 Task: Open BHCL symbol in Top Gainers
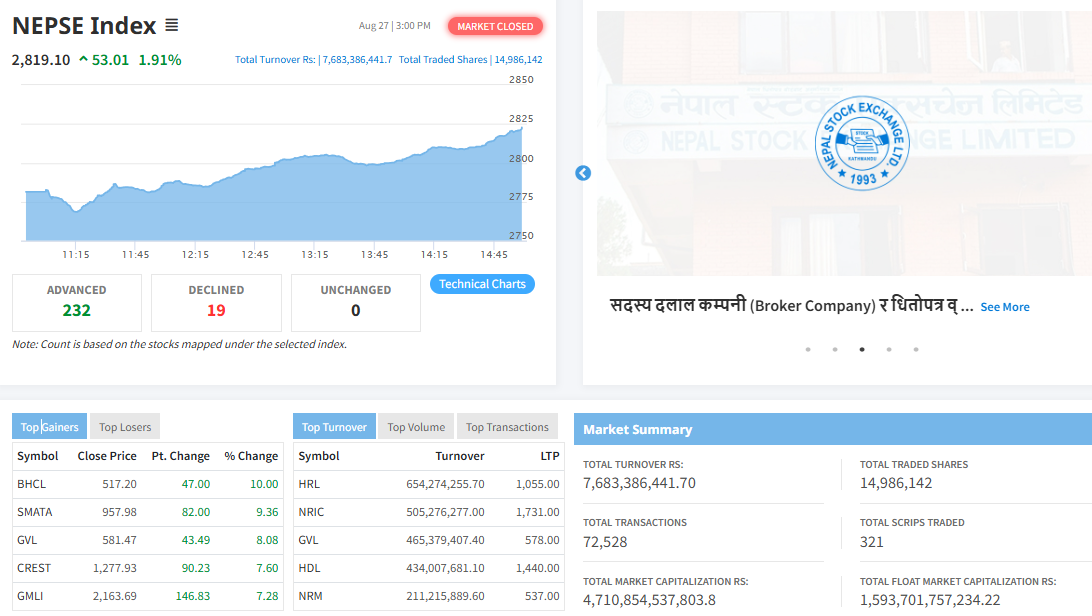point(32,484)
